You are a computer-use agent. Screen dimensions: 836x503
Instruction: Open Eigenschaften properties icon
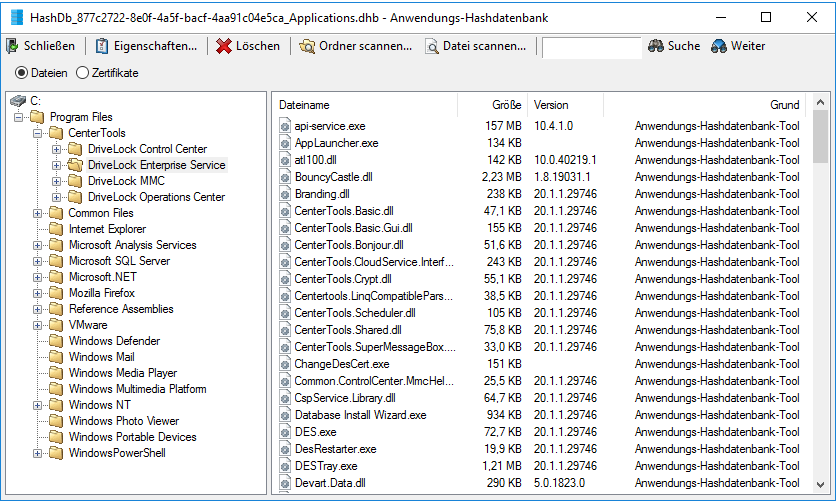point(102,46)
